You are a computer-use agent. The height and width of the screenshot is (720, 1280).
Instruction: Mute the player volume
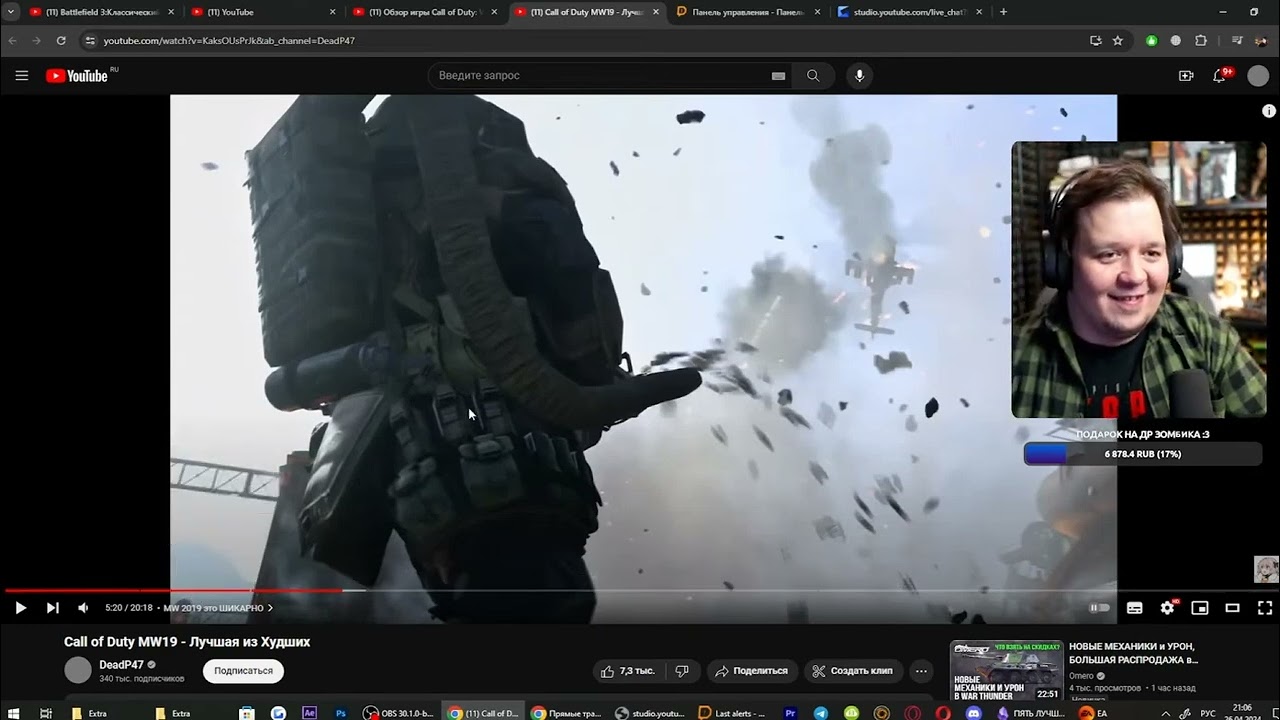83,608
